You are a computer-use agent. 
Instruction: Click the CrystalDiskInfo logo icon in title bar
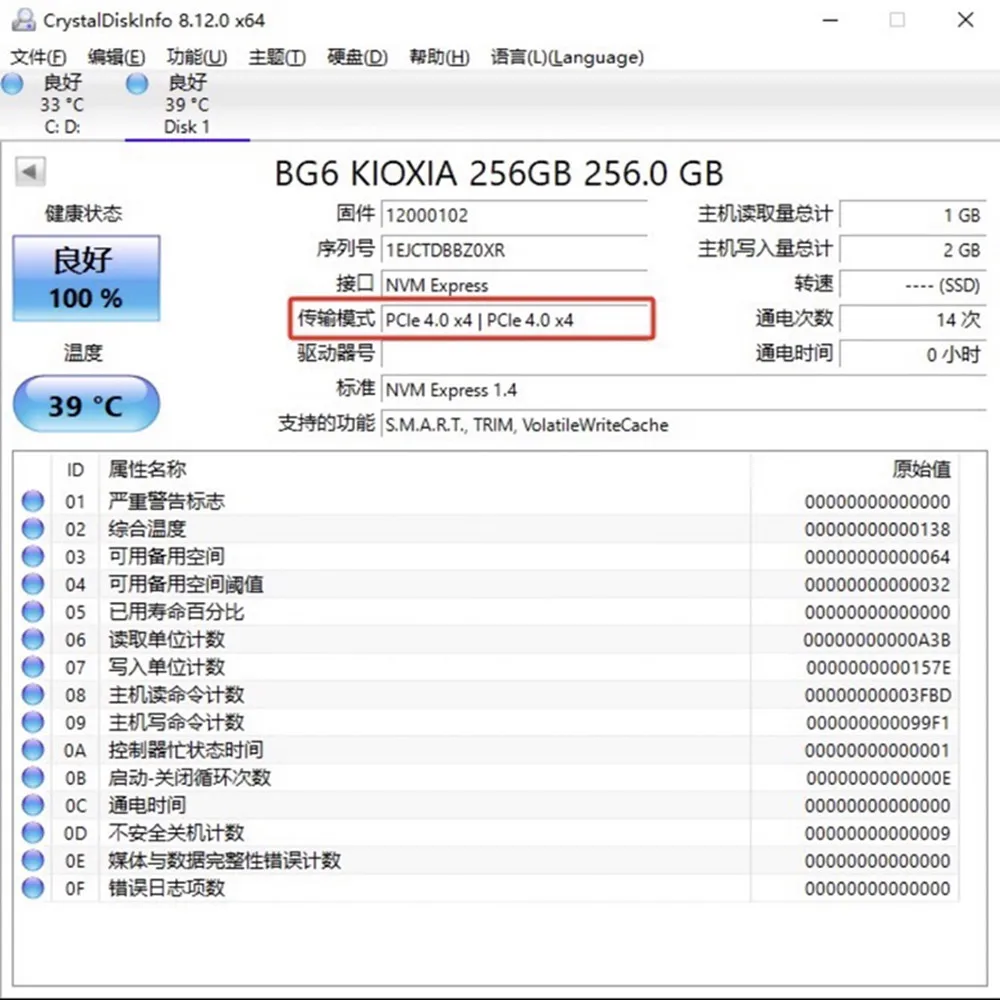(22, 19)
